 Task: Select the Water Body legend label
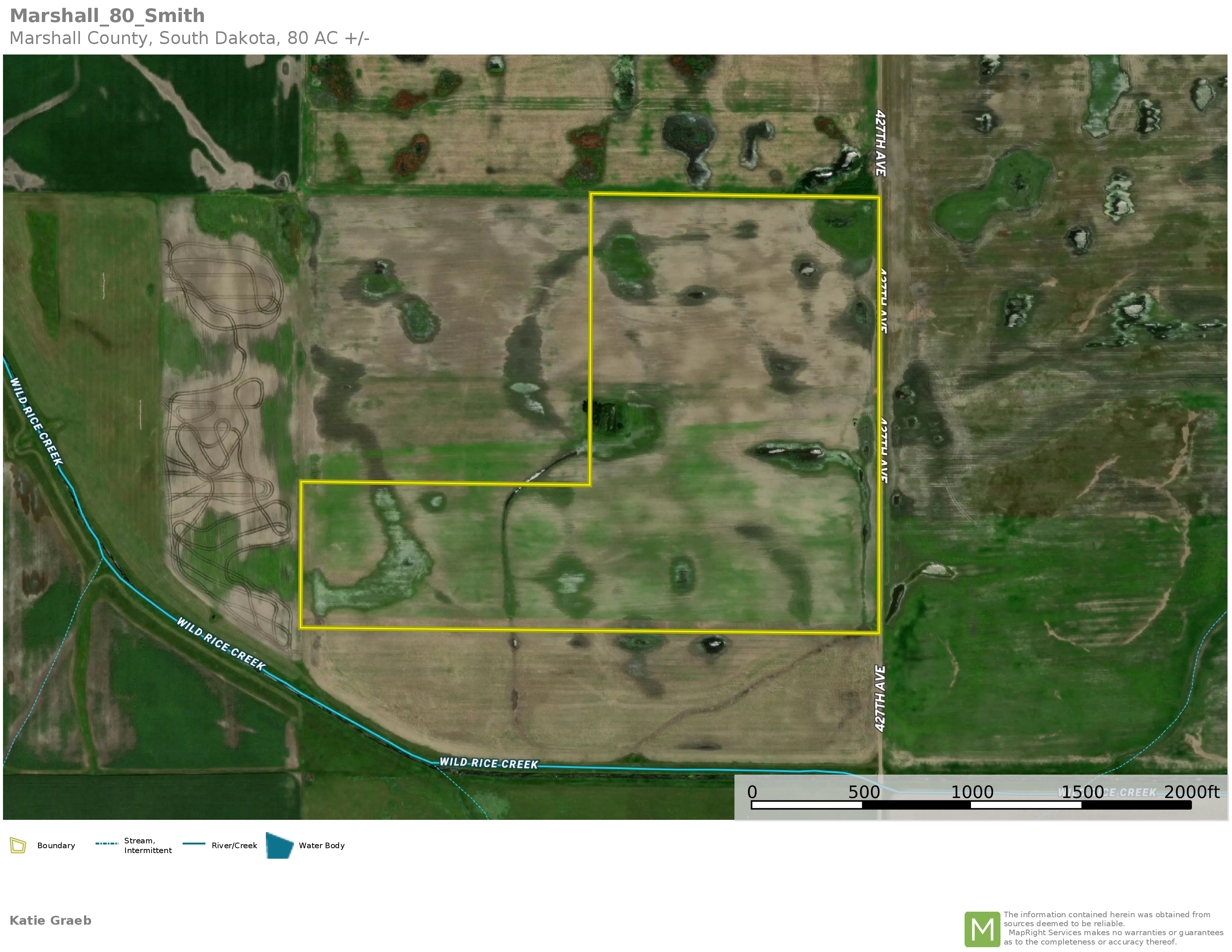point(322,845)
